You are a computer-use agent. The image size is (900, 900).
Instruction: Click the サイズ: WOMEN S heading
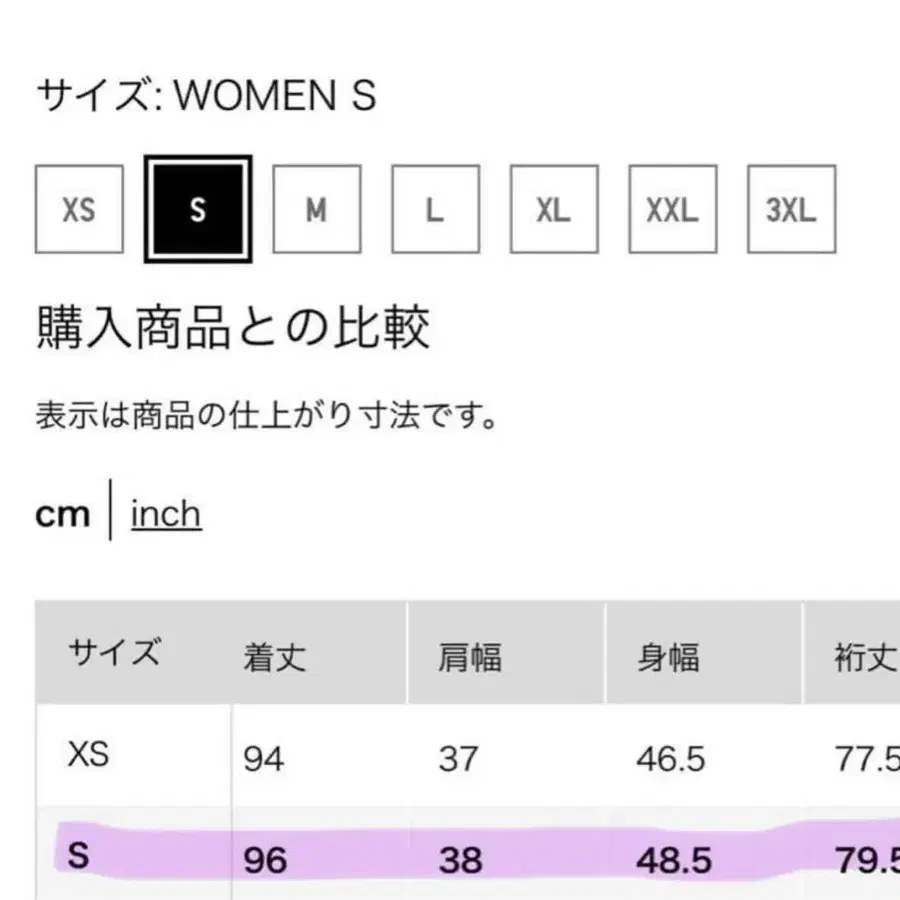[205, 96]
